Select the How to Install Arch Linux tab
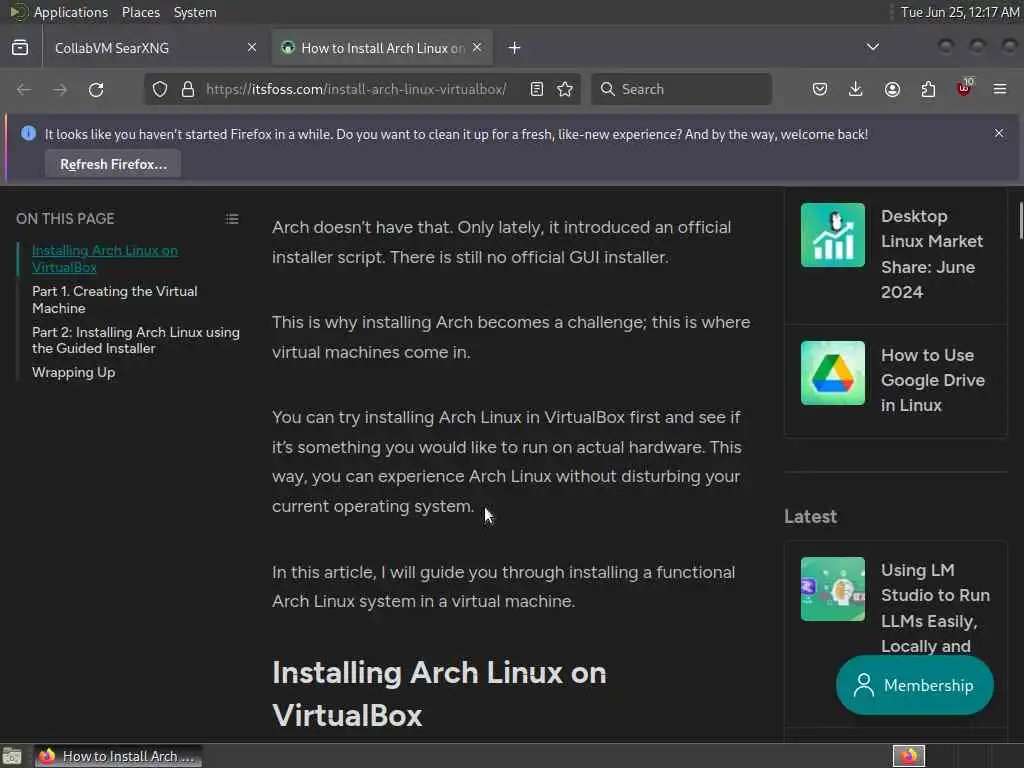1024x768 pixels. (382, 48)
